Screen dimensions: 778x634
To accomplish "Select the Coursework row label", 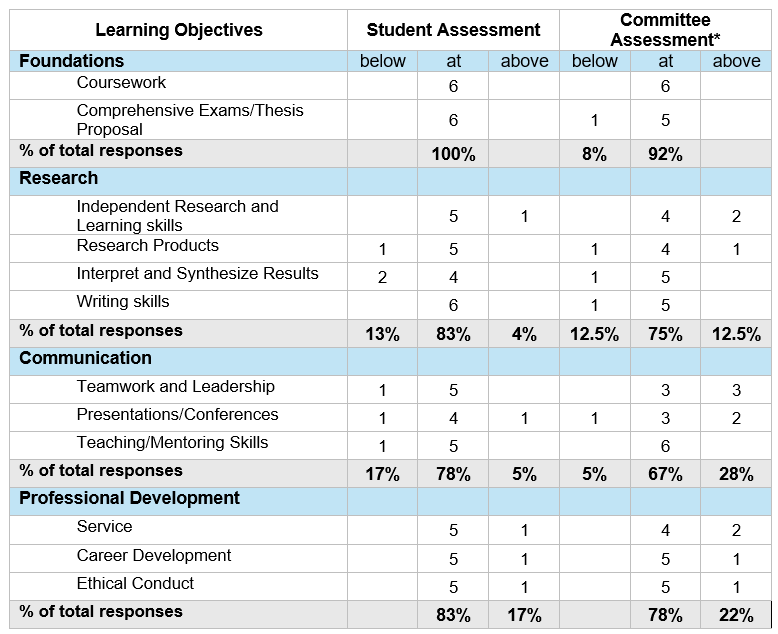I will 121,82.
